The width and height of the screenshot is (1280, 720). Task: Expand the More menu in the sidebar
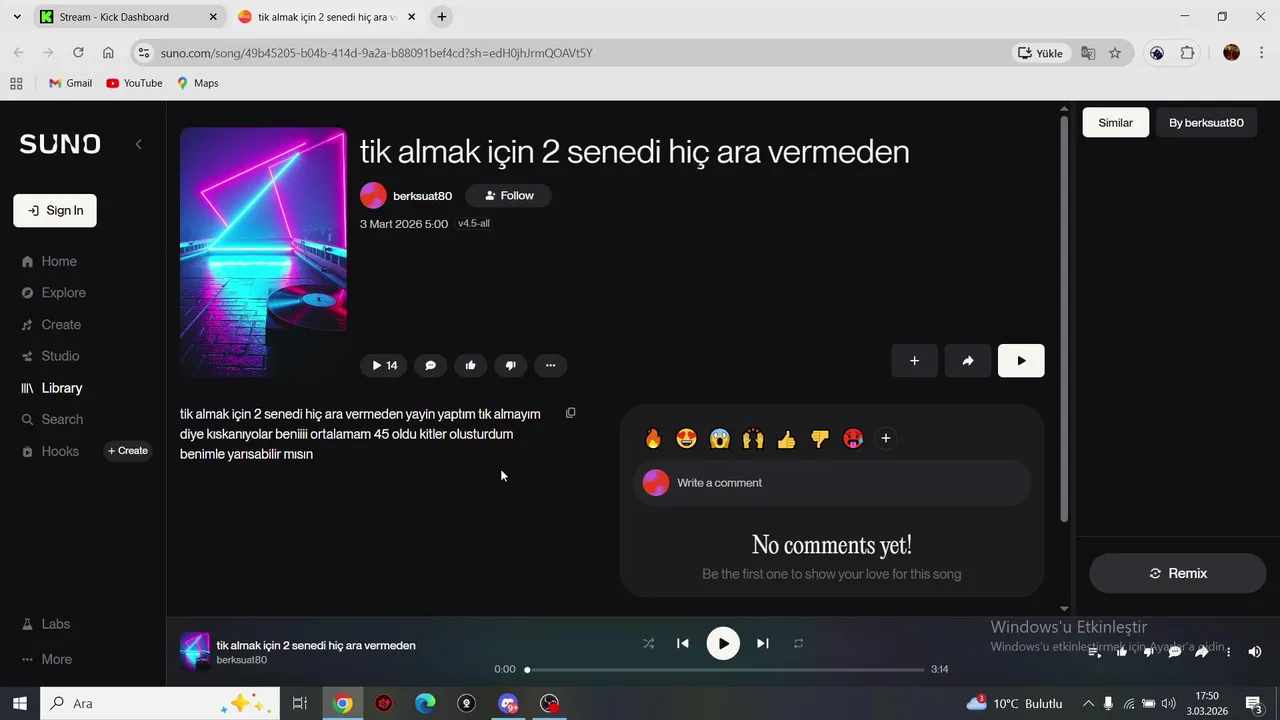point(46,659)
